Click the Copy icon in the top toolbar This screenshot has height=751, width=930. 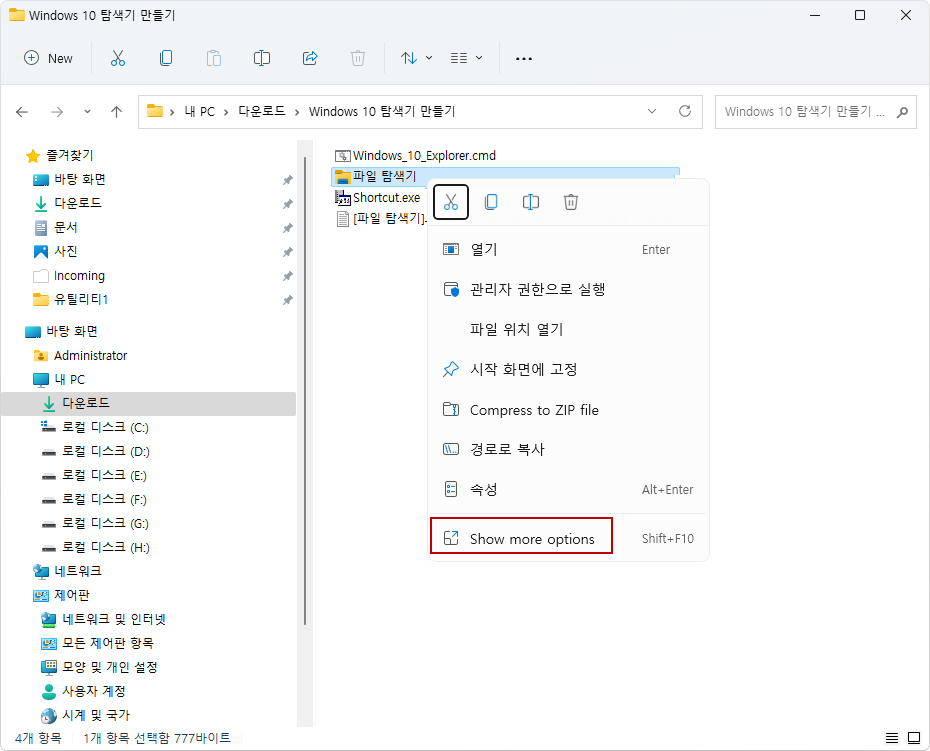tap(166, 58)
